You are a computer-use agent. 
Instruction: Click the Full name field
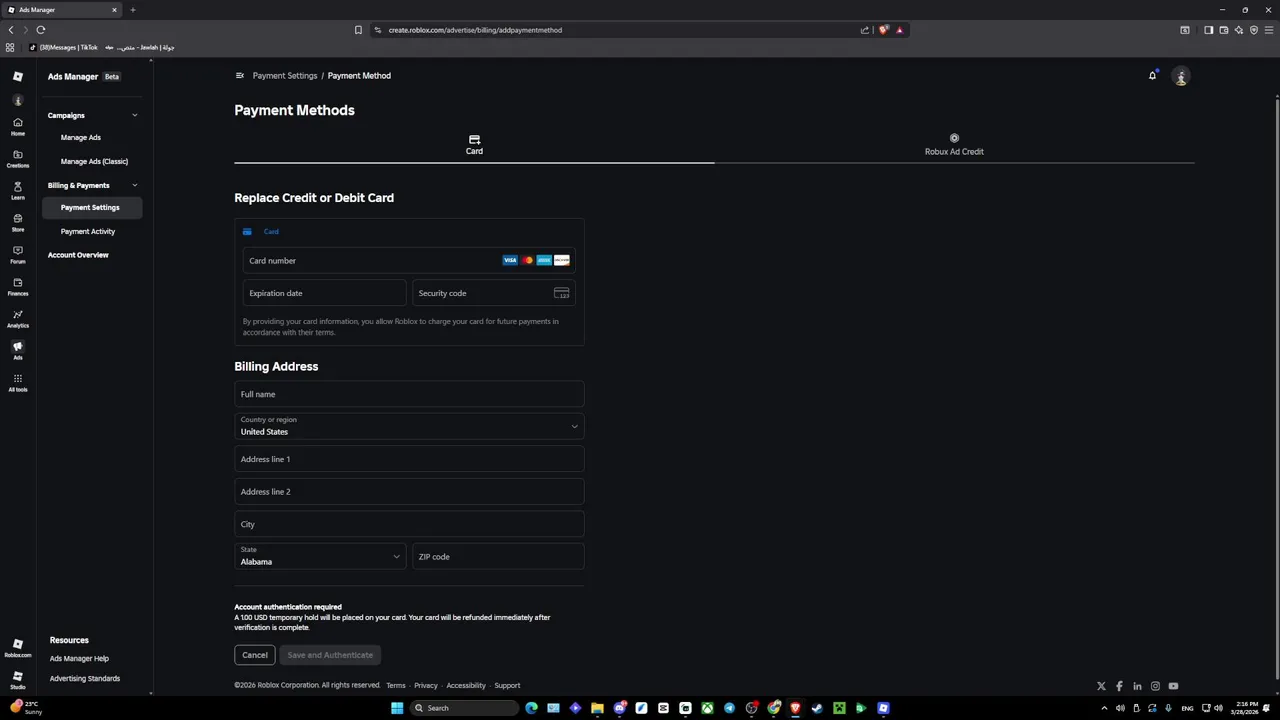pos(409,394)
